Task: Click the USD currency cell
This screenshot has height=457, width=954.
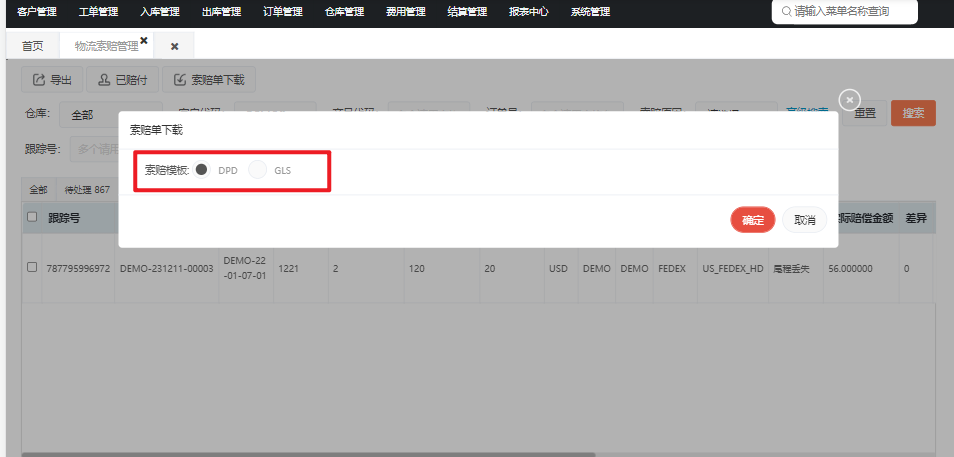Action: pyautogui.click(x=559, y=268)
